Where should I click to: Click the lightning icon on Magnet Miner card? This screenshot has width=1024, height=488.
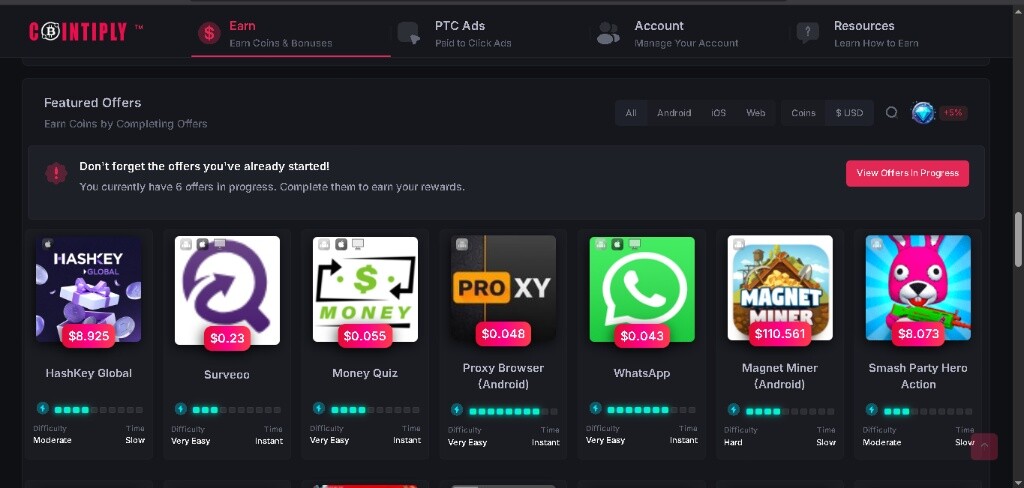pyautogui.click(x=733, y=410)
